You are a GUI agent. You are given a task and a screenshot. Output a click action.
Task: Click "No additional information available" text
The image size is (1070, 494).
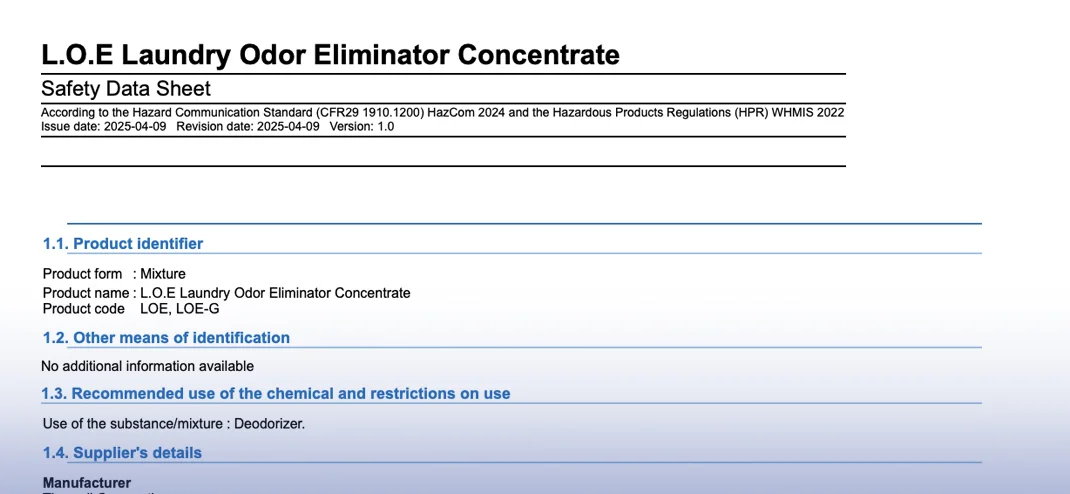coord(148,366)
